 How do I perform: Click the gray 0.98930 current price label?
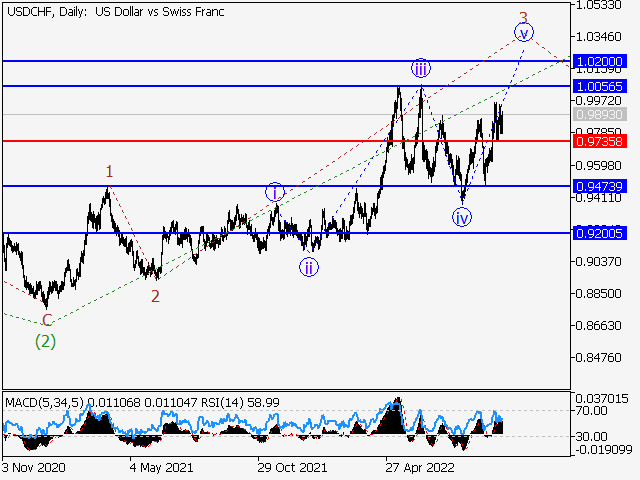(600, 114)
